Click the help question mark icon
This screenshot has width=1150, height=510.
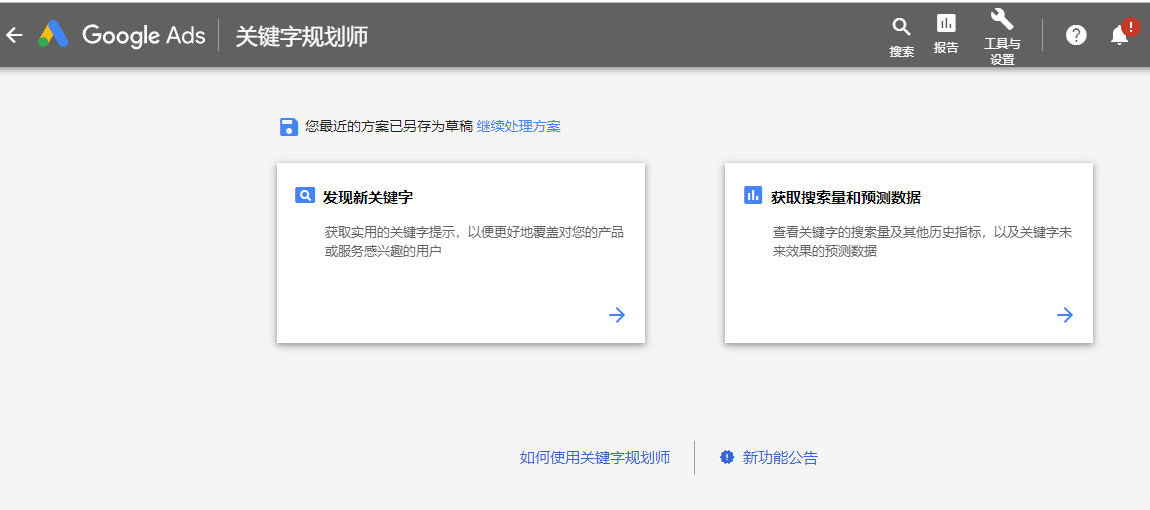(x=1076, y=35)
